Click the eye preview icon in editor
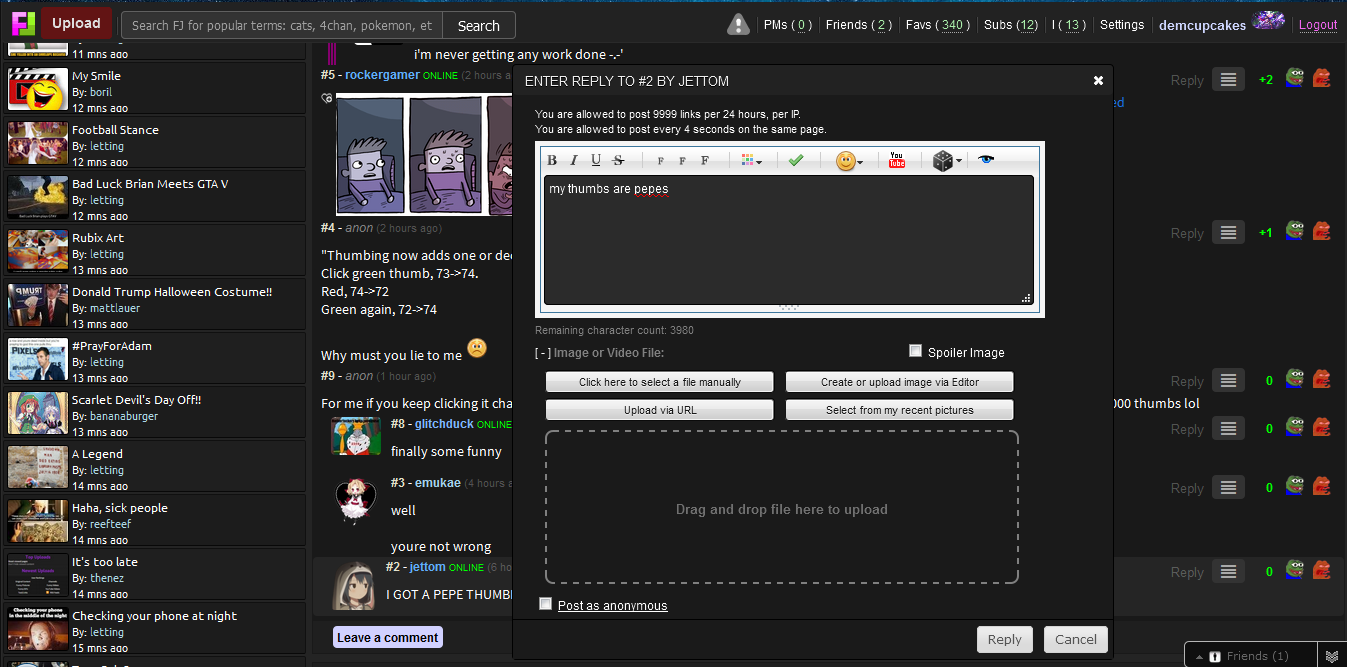The width and height of the screenshot is (1347, 667). pyautogui.click(x=986, y=160)
